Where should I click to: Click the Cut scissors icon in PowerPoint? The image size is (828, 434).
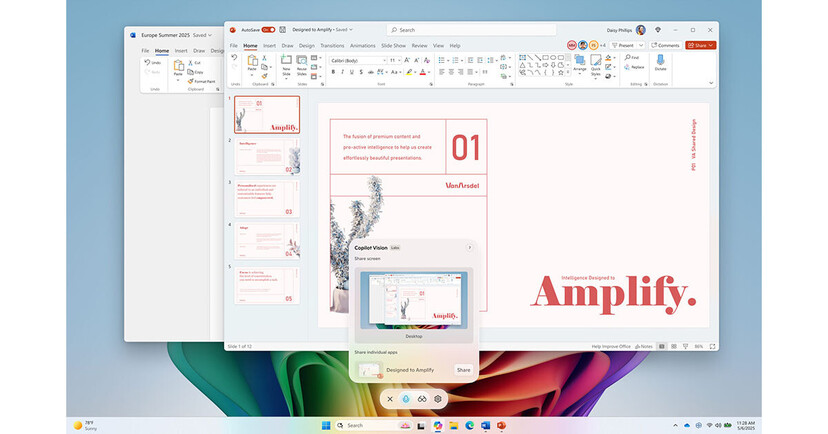pos(265,58)
